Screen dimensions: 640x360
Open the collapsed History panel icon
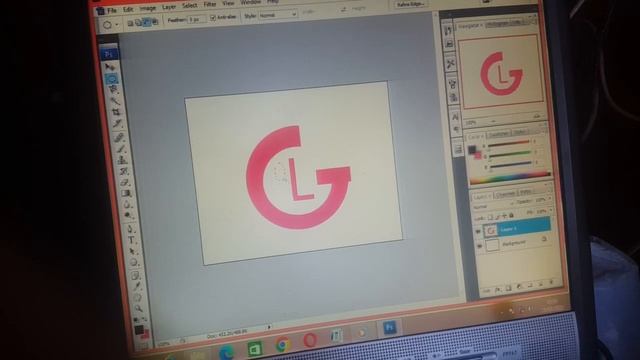449,31
